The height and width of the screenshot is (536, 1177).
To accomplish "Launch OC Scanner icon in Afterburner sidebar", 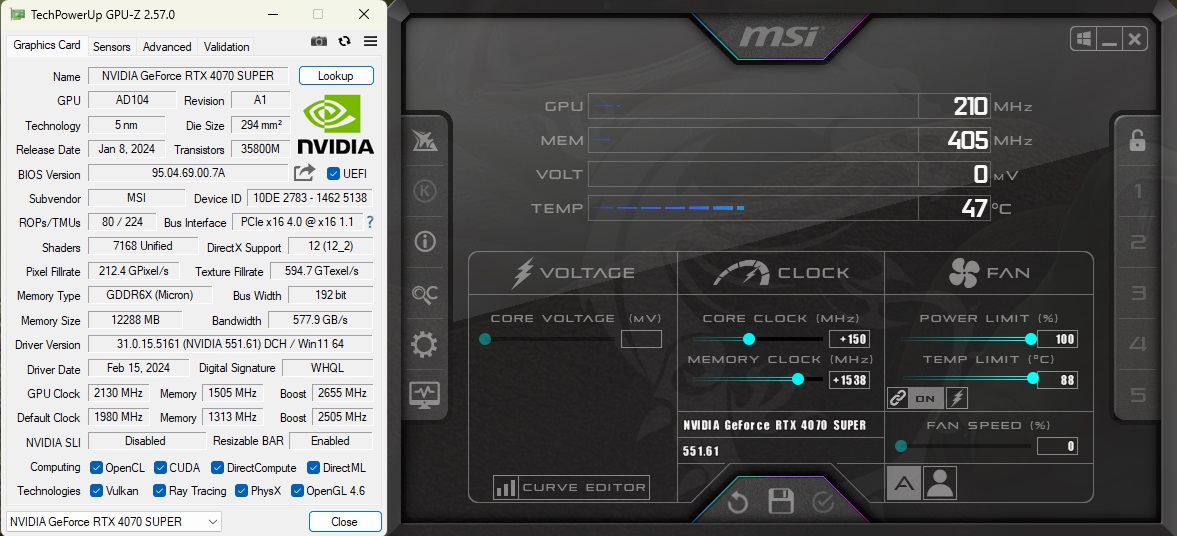I will [x=425, y=294].
